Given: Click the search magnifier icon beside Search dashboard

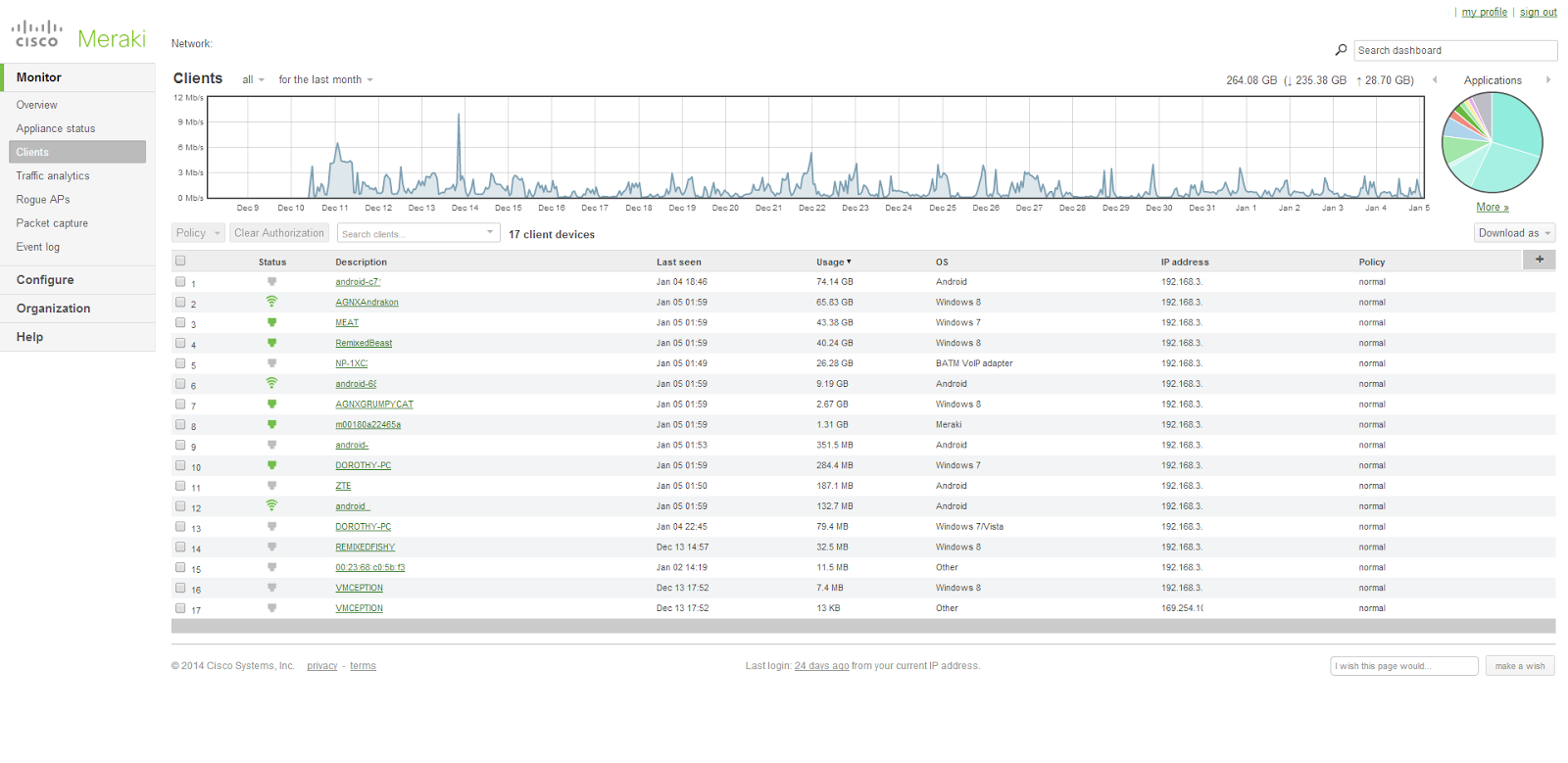Looking at the screenshot, I should (x=1341, y=50).
